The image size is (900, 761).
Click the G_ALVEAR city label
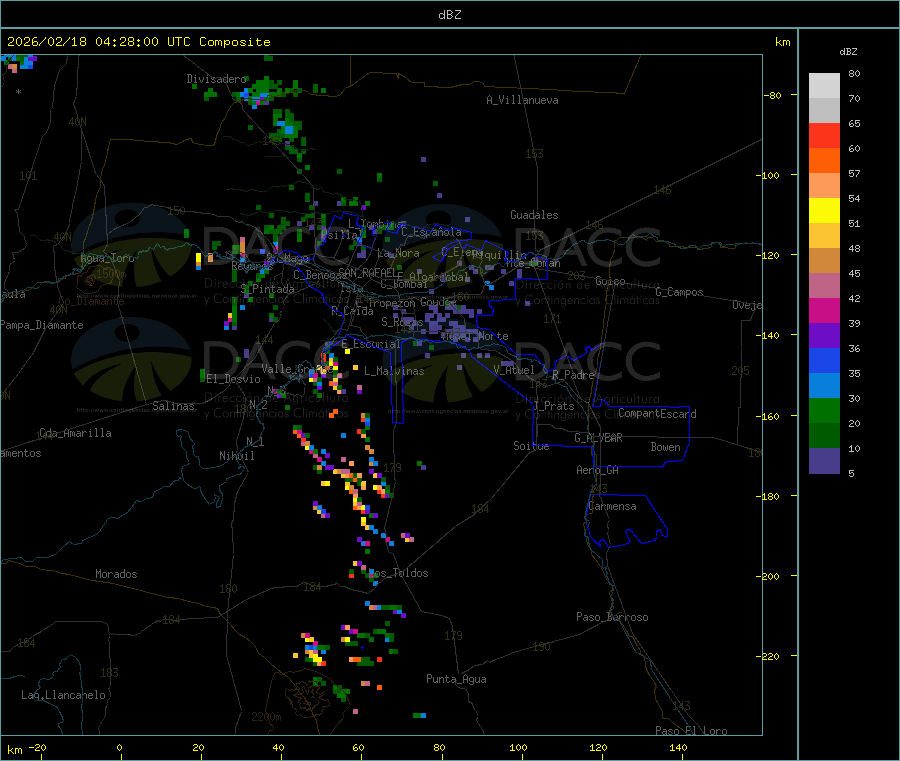click(598, 438)
